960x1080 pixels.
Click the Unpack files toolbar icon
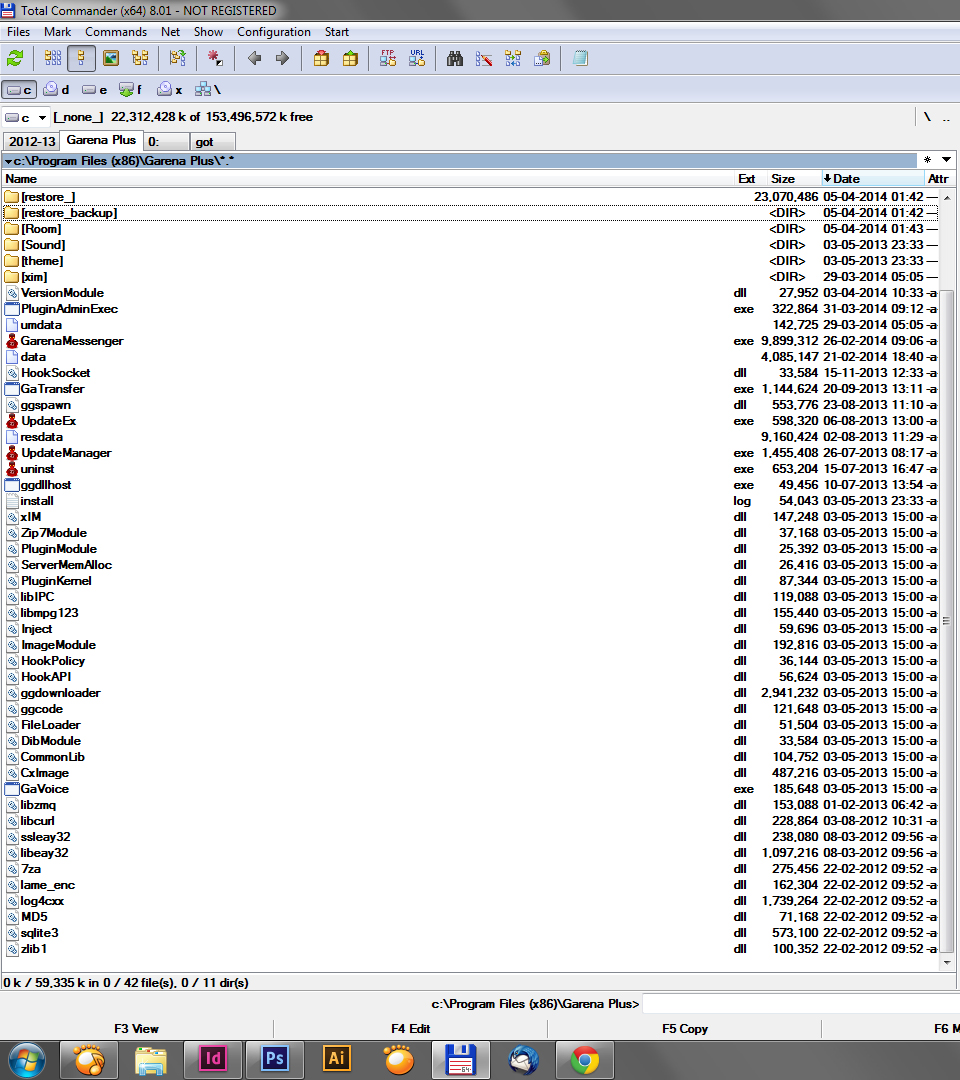(x=350, y=59)
